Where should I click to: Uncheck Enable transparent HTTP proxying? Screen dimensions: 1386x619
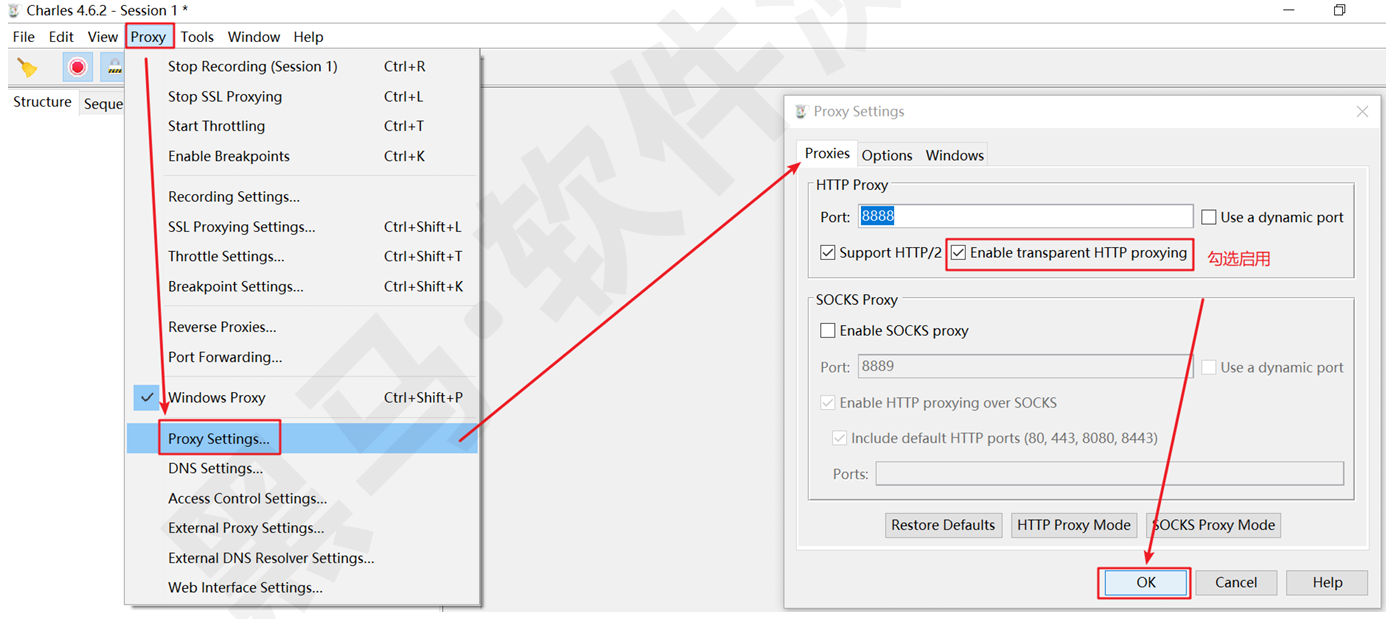pos(959,253)
